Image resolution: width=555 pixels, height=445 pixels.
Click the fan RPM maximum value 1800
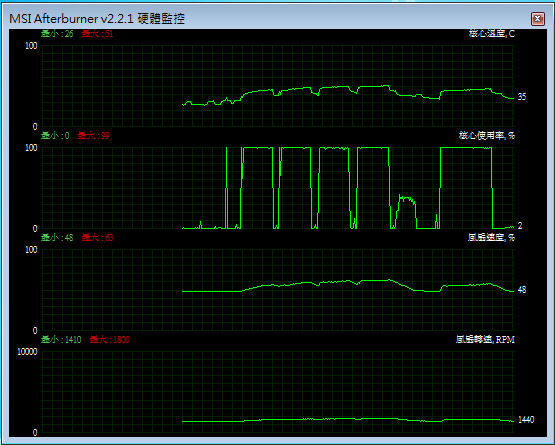point(121,340)
